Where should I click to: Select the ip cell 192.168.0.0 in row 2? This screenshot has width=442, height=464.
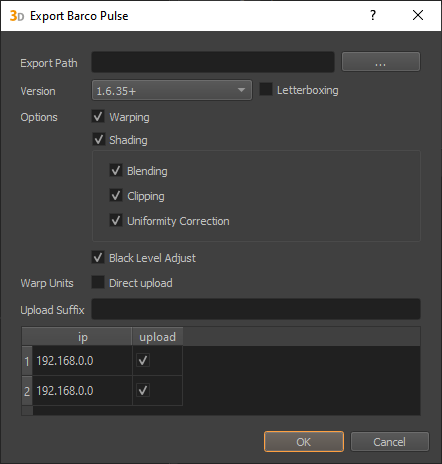(x=82, y=391)
